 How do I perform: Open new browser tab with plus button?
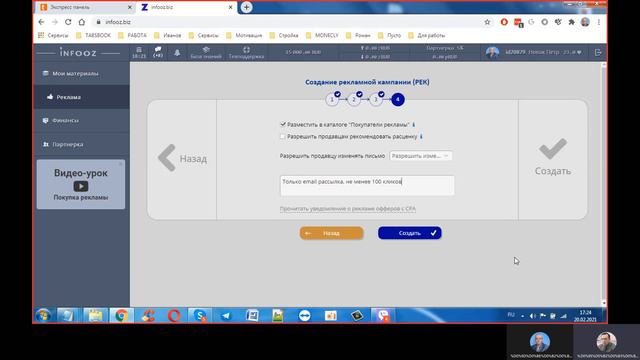(246, 7)
